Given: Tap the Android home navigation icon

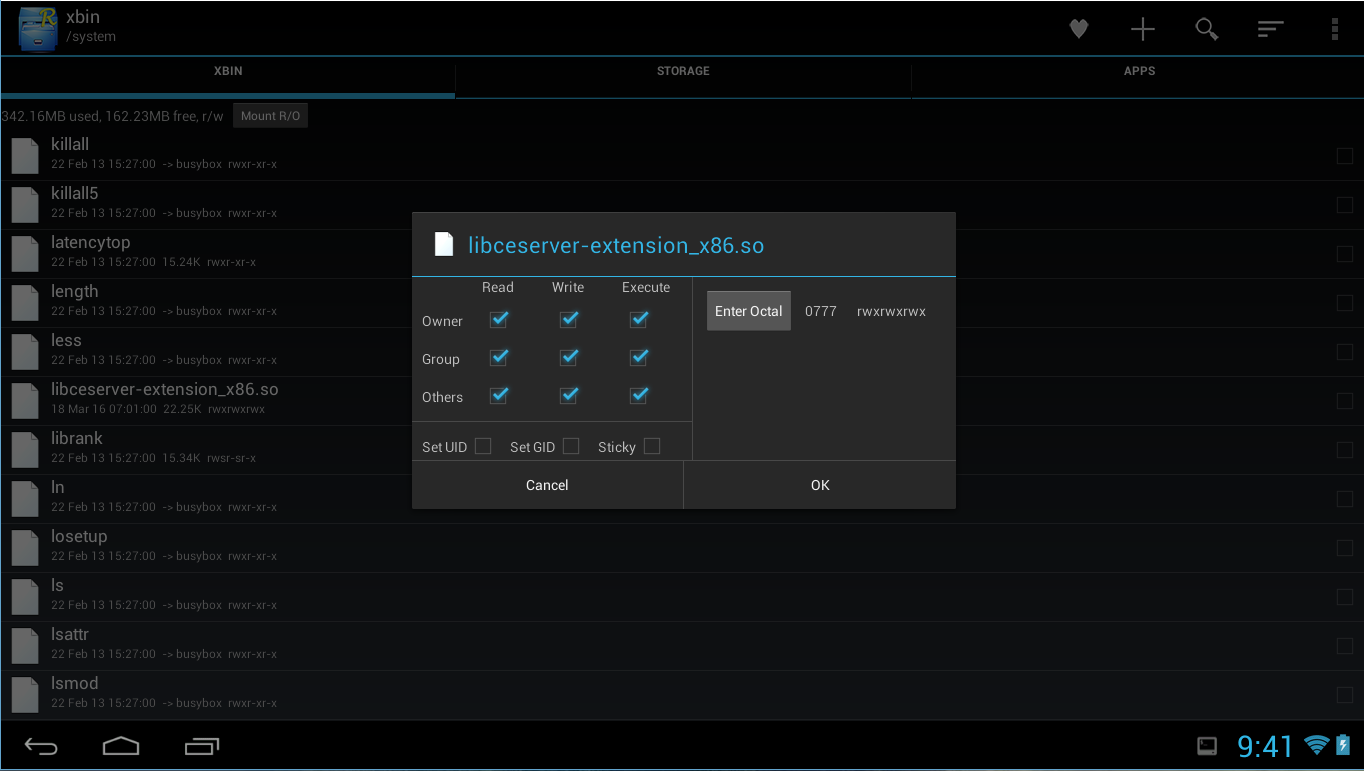Looking at the screenshot, I should point(121,746).
